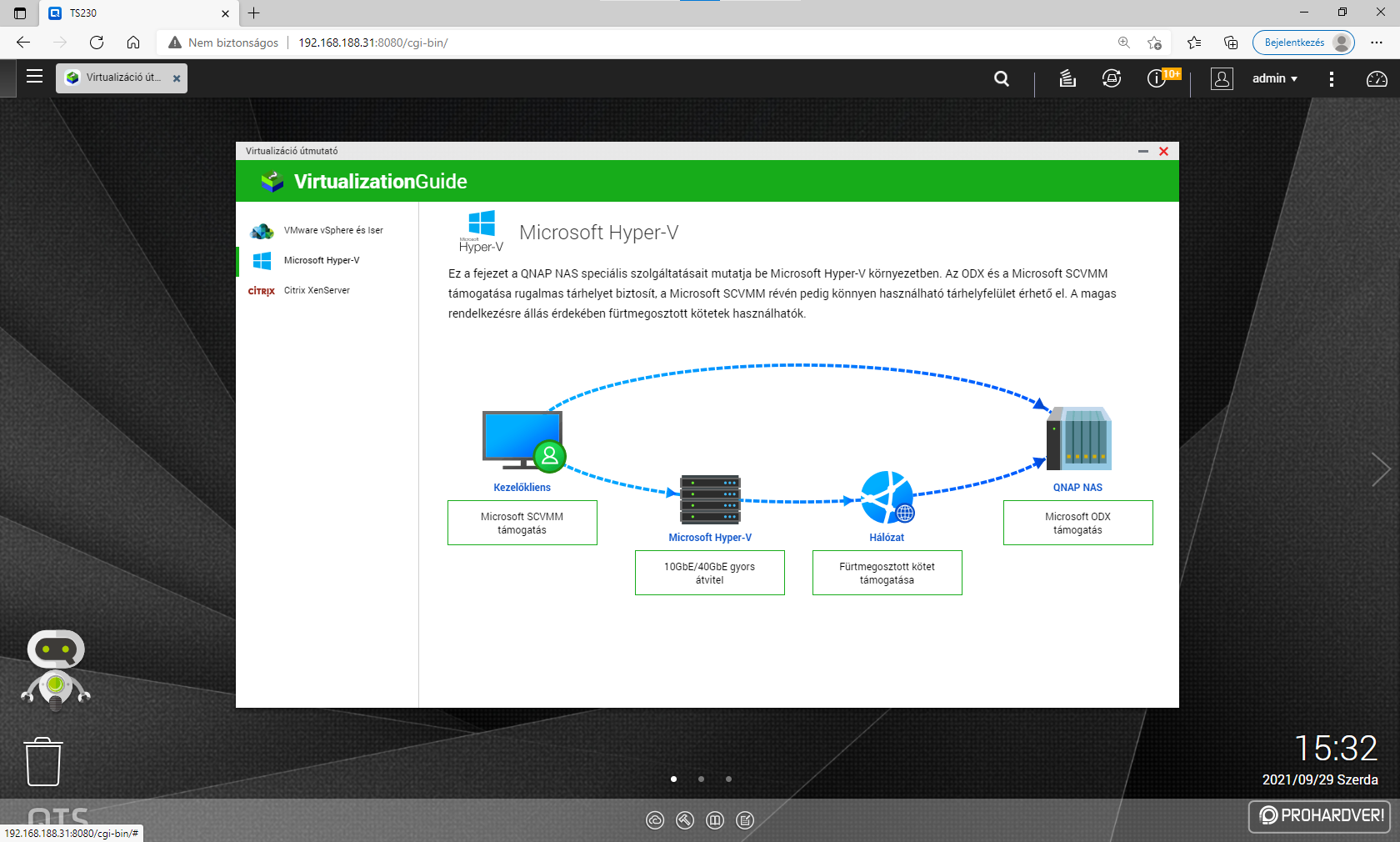Switch to first desktop page dot

673,779
